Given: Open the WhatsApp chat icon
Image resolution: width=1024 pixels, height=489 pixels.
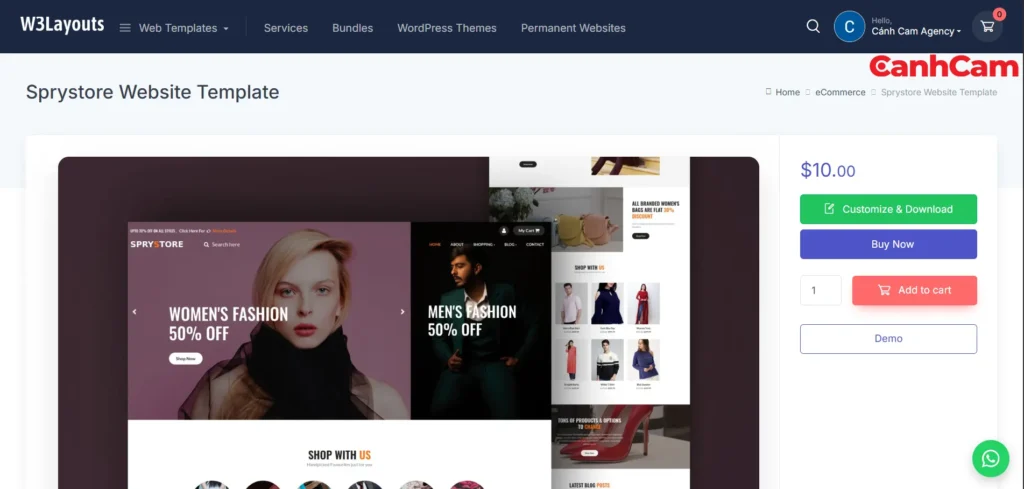Looking at the screenshot, I should 991,458.
